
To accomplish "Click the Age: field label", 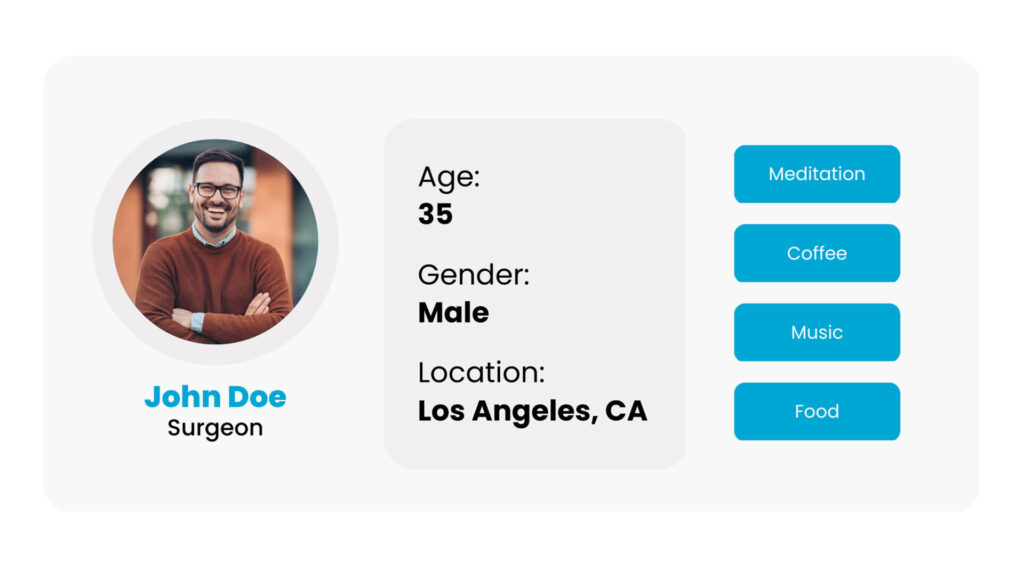I will 449,177.
